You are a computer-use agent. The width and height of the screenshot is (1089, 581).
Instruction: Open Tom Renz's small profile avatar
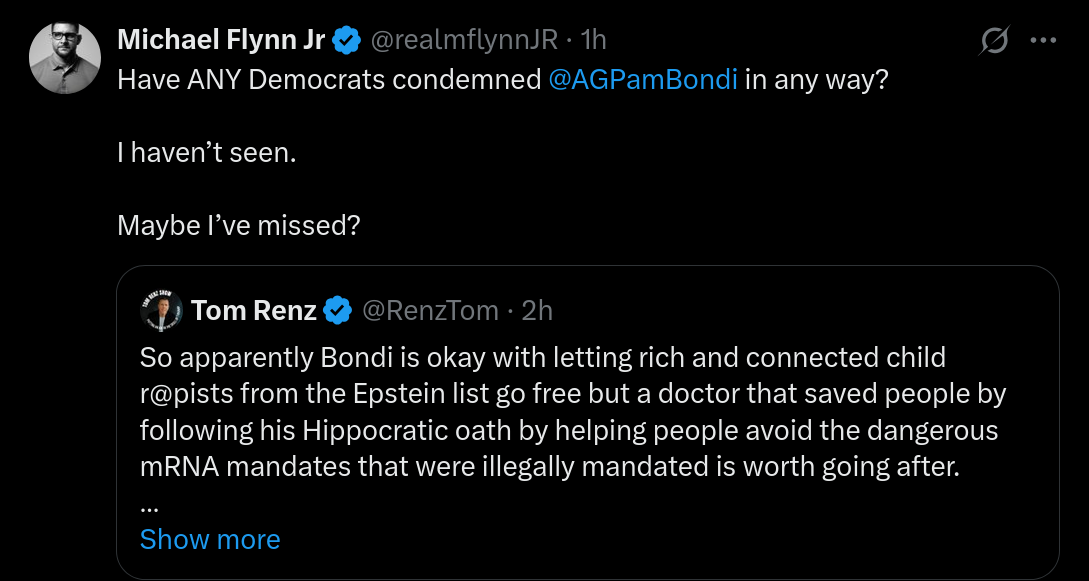click(x=161, y=310)
